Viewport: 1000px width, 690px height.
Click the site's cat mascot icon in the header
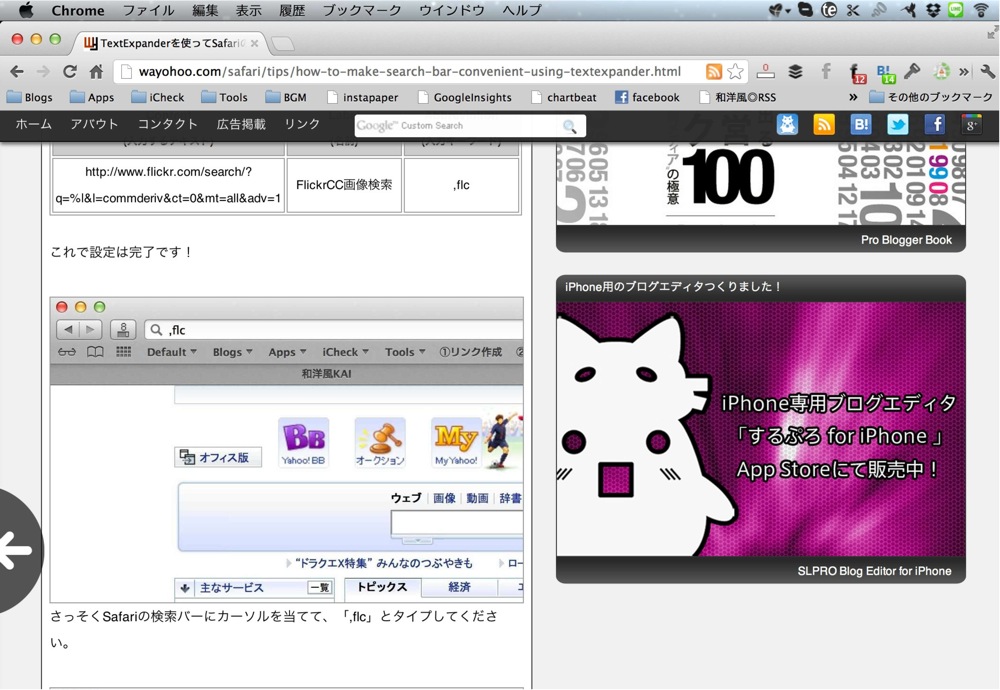tap(787, 124)
